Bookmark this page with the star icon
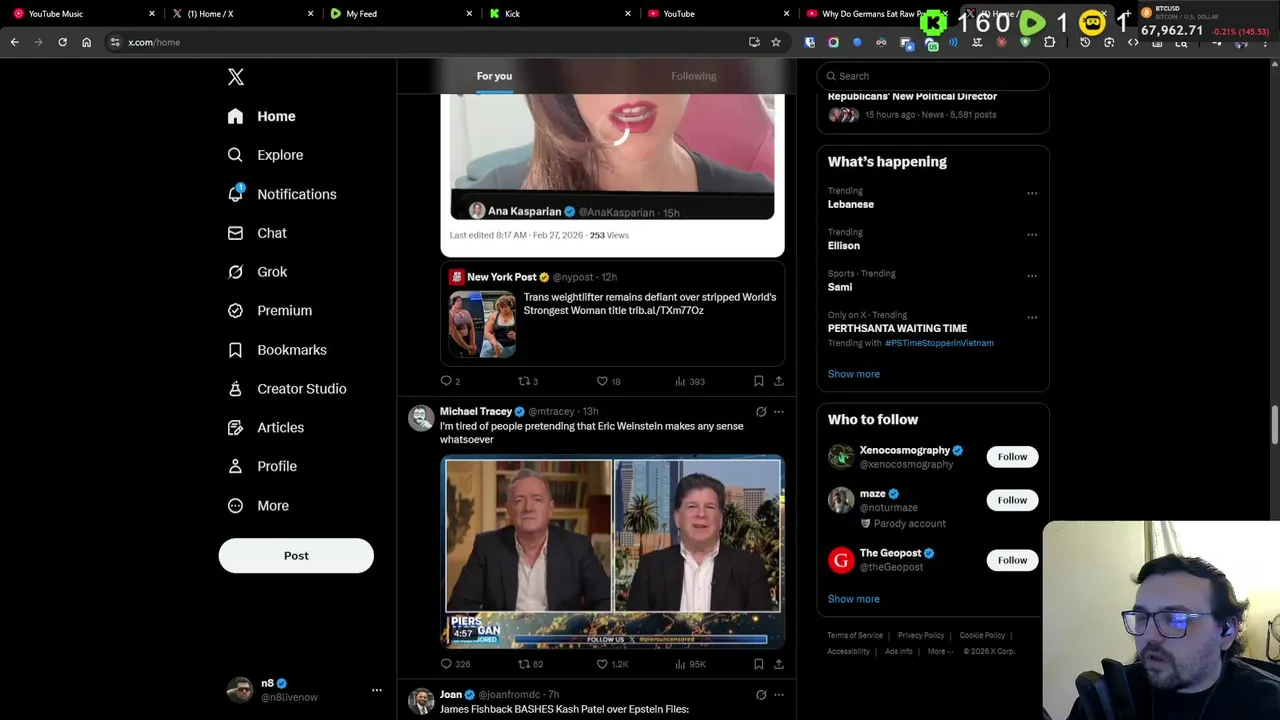The width and height of the screenshot is (1280, 720). point(776,42)
